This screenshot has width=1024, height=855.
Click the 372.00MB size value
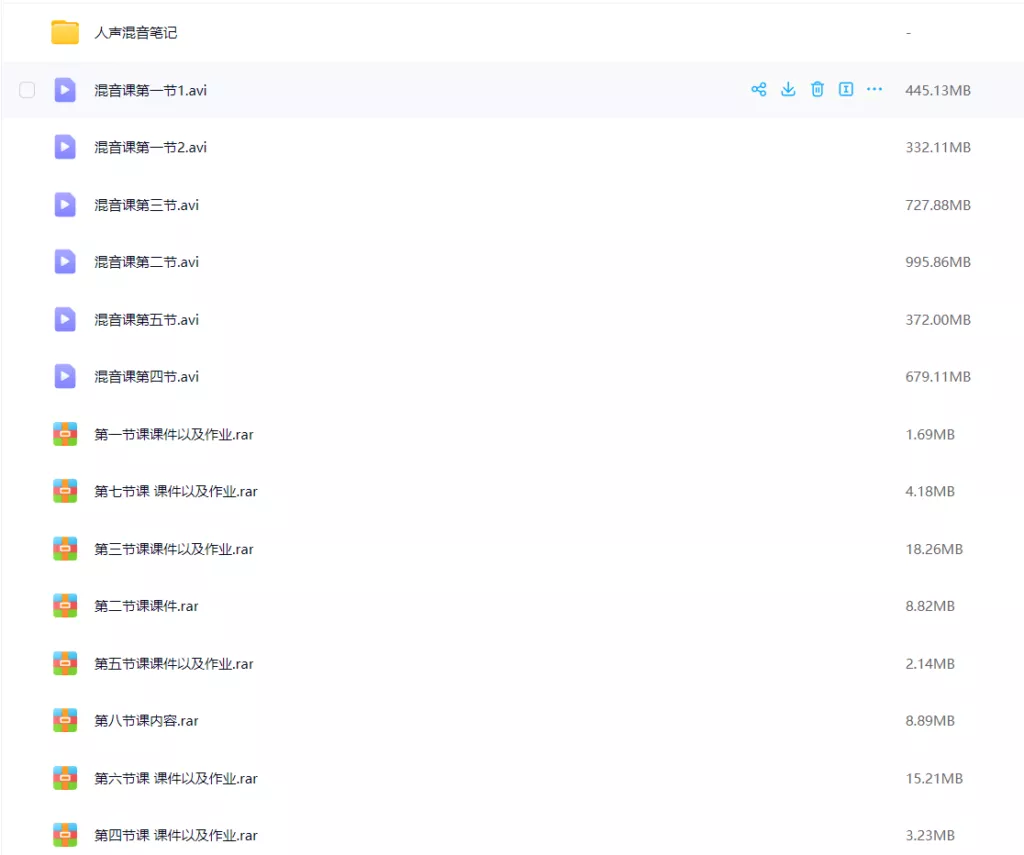938,319
